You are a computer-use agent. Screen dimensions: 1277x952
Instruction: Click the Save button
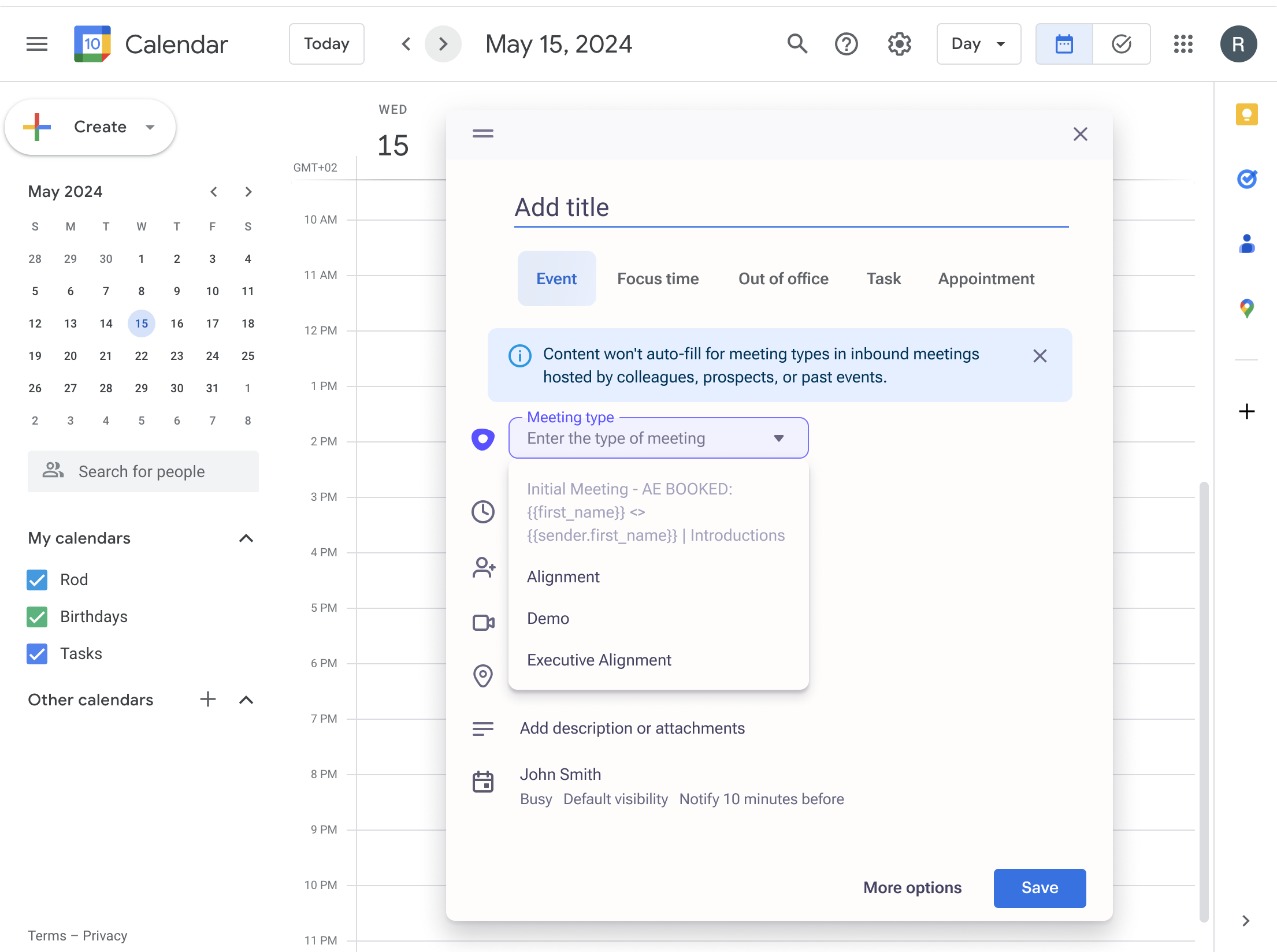point(1039,887)
